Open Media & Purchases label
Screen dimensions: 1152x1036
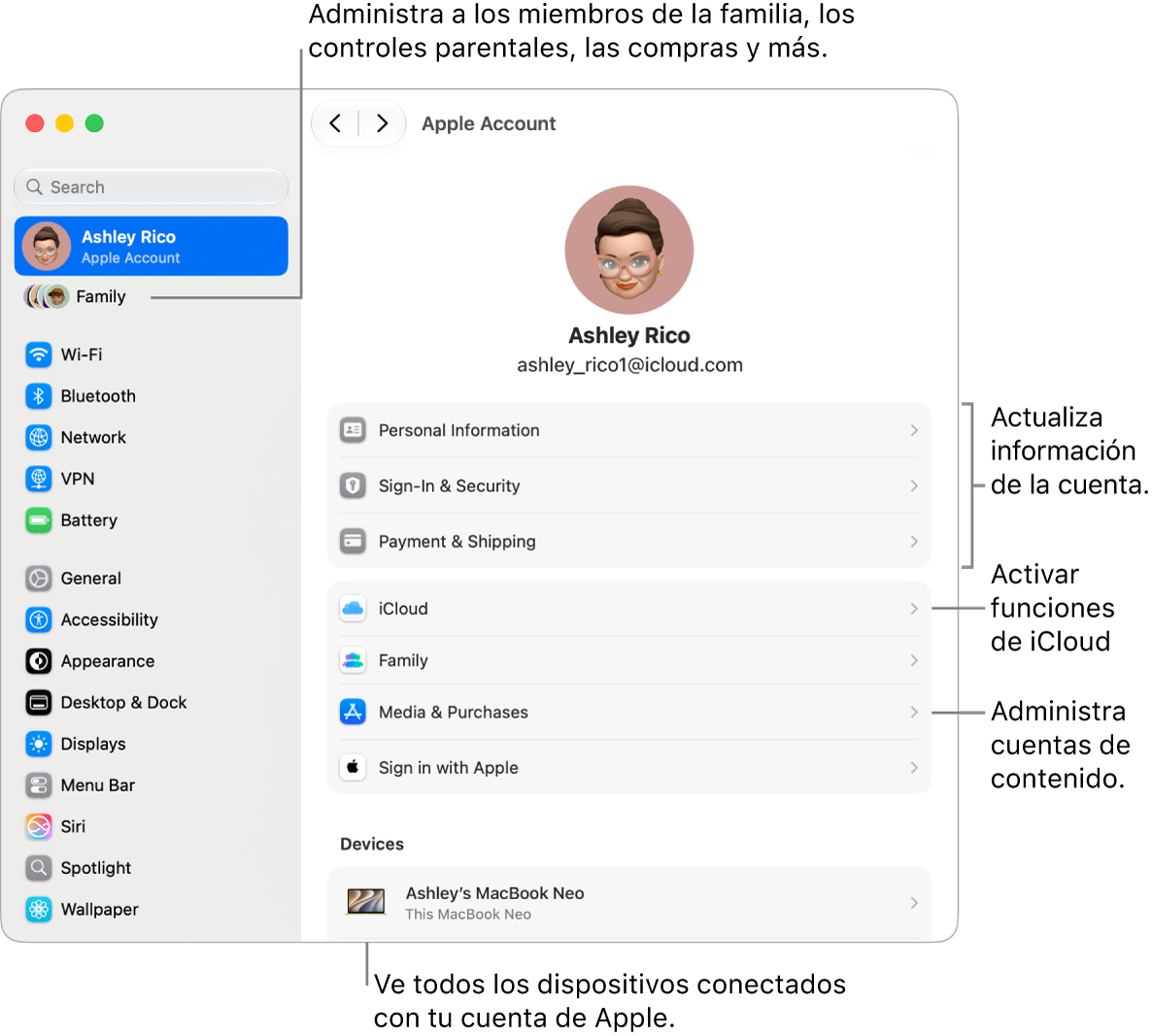[x=454, y=713]
